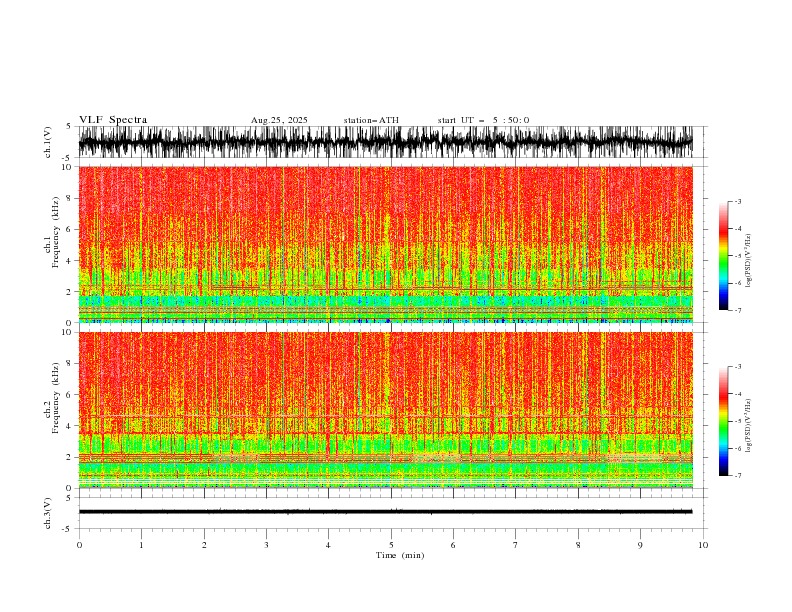This screenshot has width=792, height=612.
Task: Click the ch.1 colorbar "log(PSD)" label
Action: pyautogui.click(x=748, y=261)
